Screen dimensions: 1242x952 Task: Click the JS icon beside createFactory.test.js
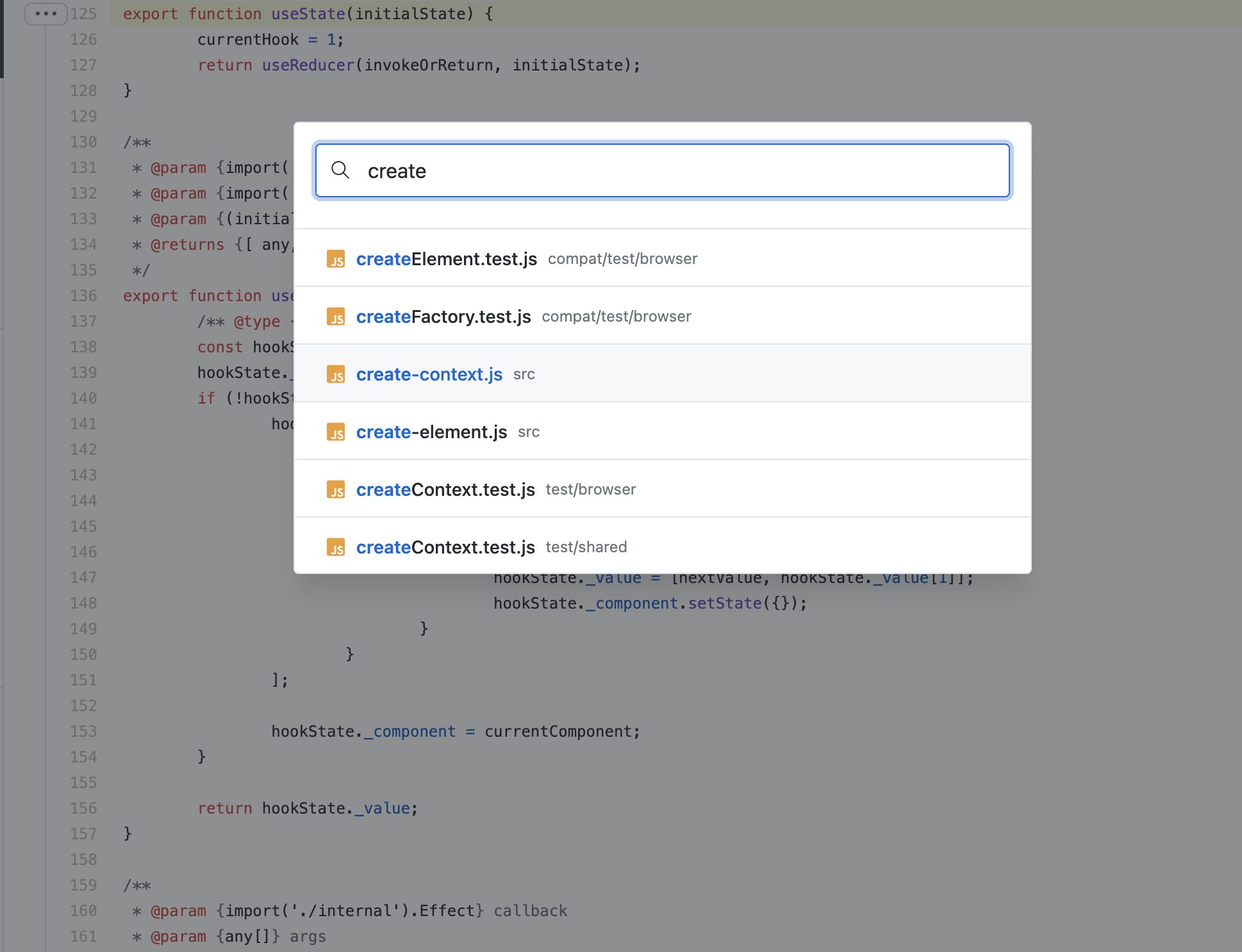(x=336, y=316)
